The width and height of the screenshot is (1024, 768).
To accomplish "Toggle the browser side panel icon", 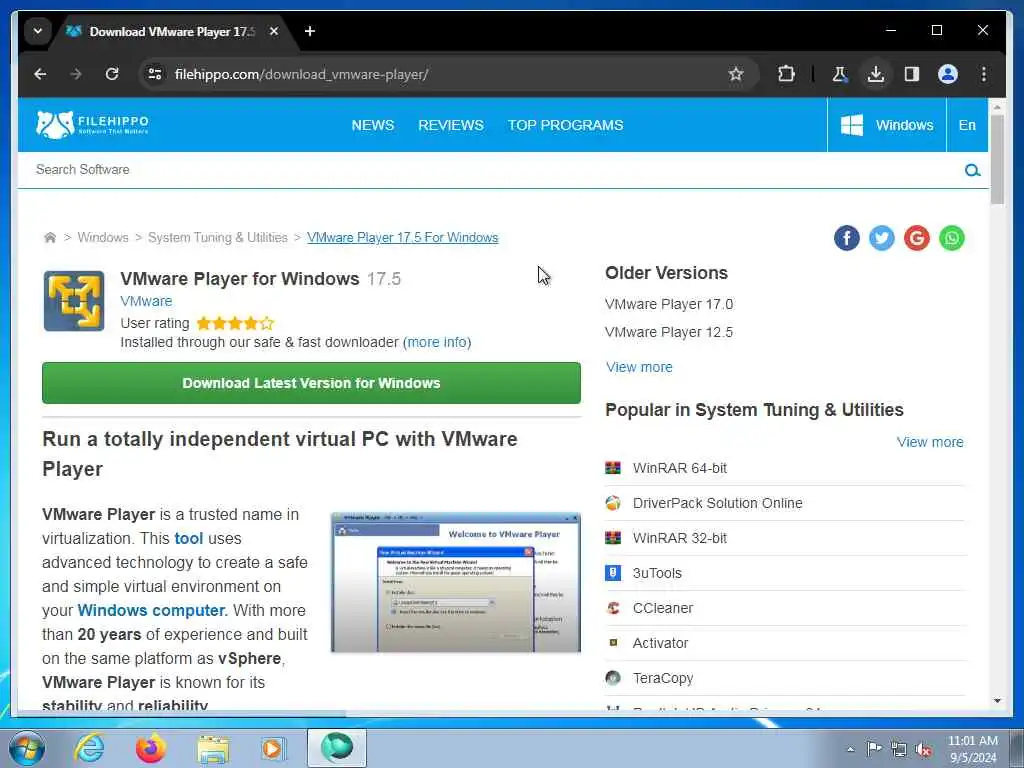I will point(912,74).
